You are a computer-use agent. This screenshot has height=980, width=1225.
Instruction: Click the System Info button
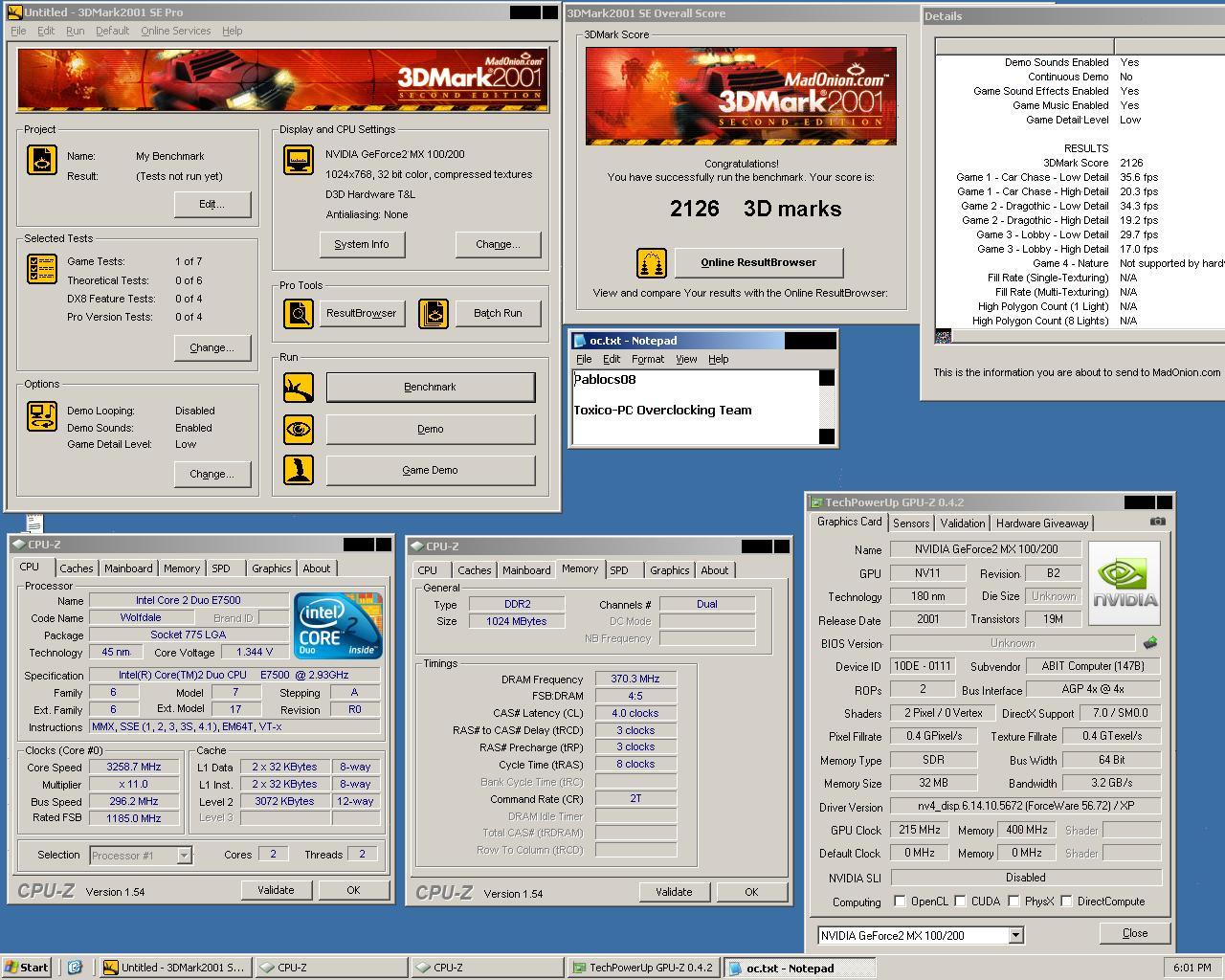pyautogui.click(x=362, y=245)
